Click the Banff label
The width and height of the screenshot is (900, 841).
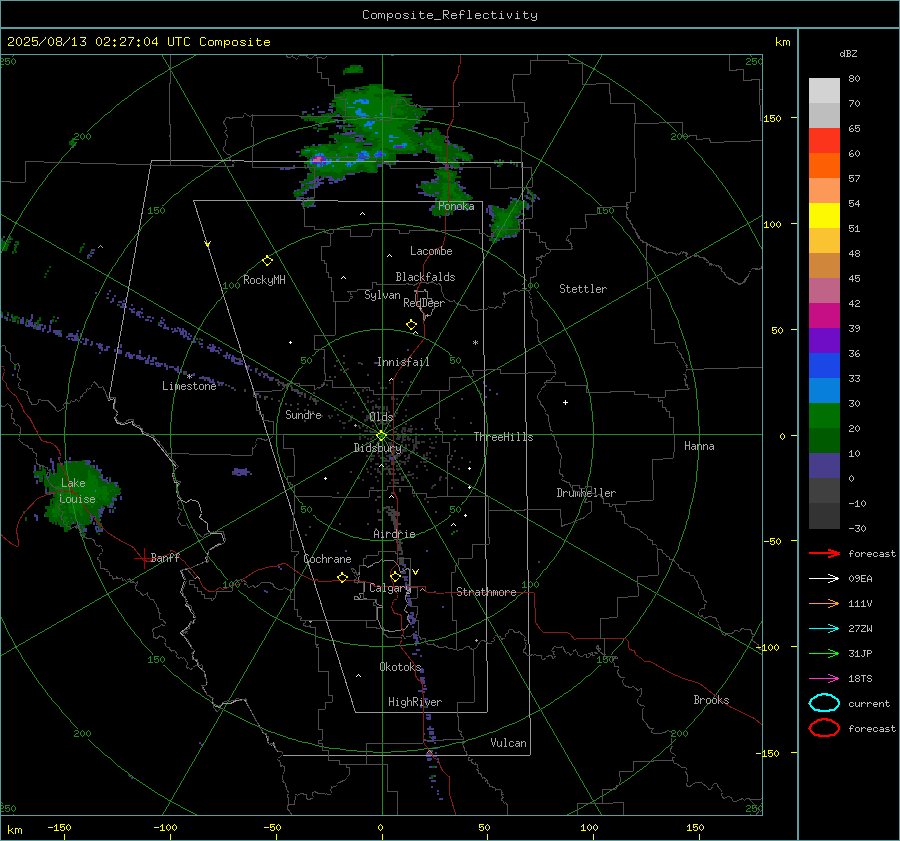[165, 558]
